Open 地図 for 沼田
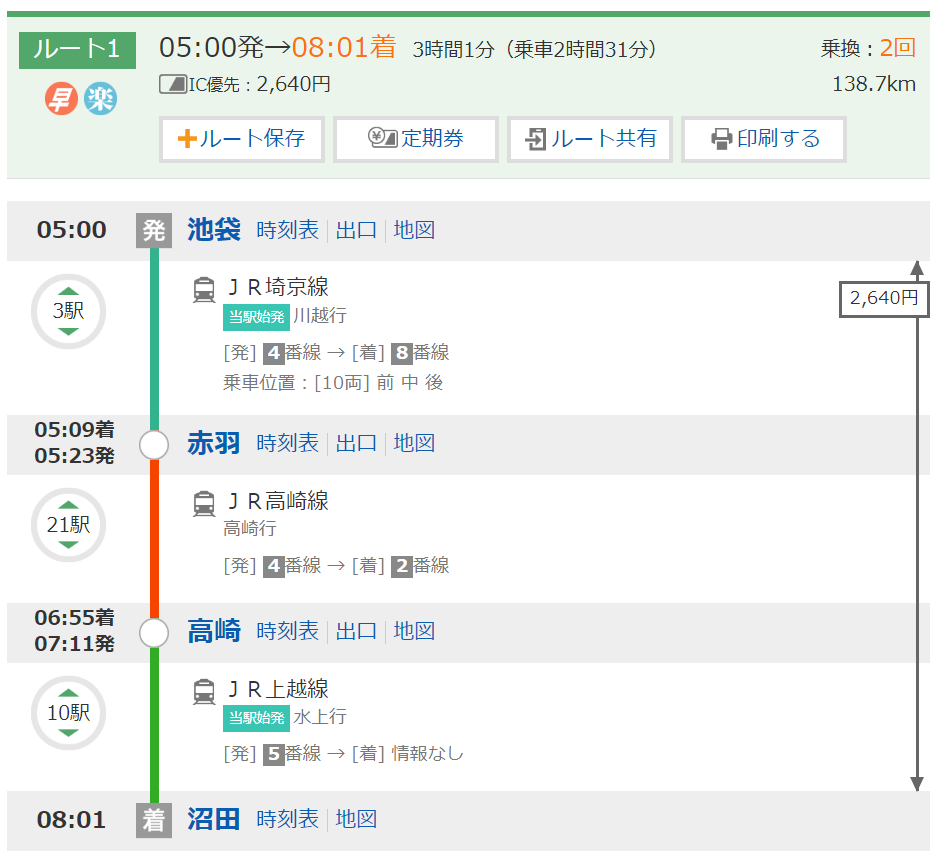Screen dimensions: 939x858 point(356,820)
